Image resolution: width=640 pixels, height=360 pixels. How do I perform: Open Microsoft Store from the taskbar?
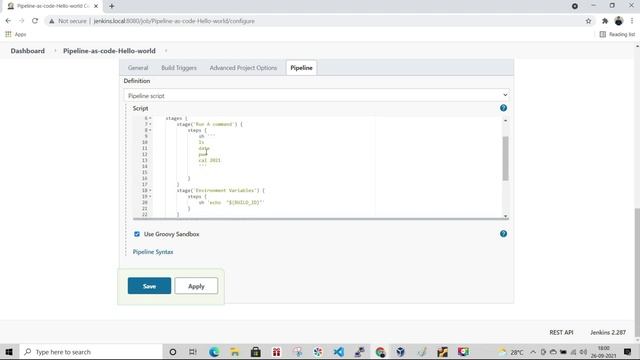pyautogui.click(x=256, y=352)
